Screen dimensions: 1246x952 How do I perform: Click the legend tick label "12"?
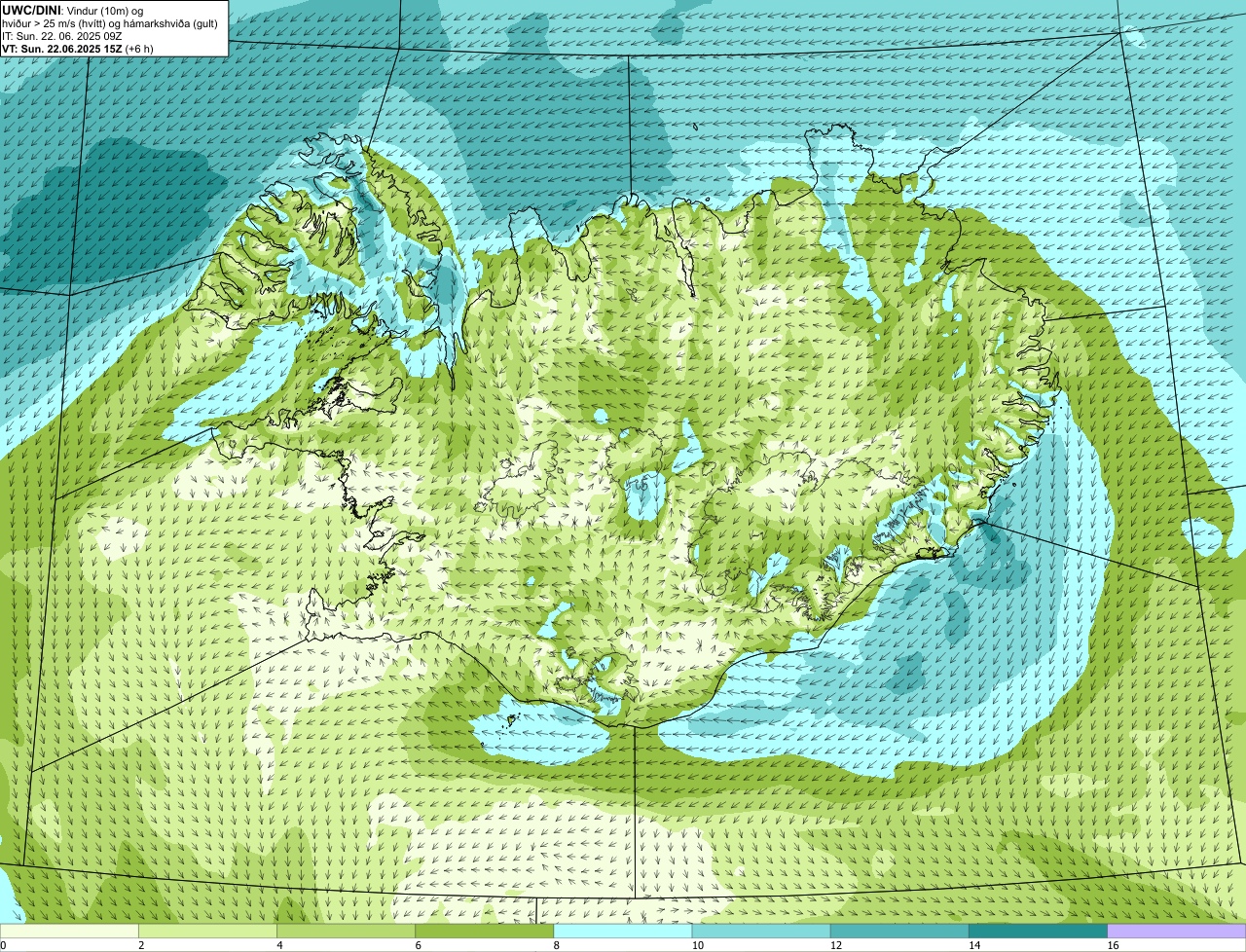tap(835, 945)
